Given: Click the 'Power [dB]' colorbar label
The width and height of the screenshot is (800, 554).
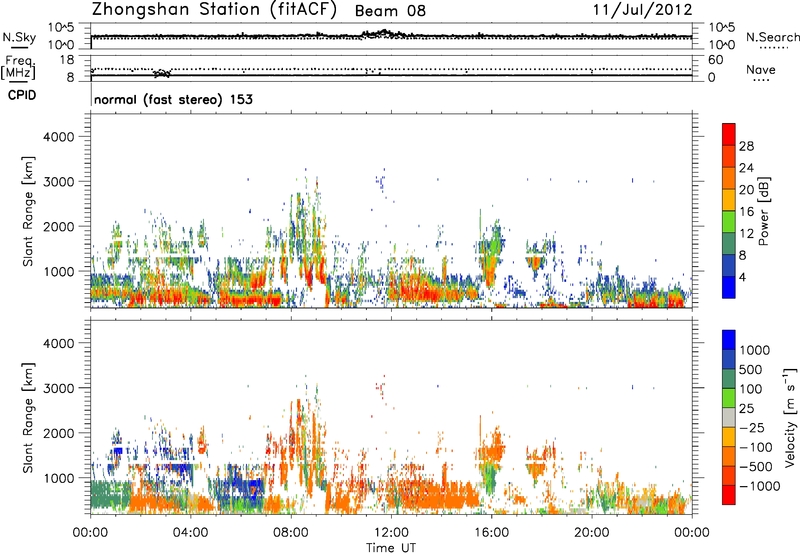Looking at the screenshot, I should [x=763, y=211].
